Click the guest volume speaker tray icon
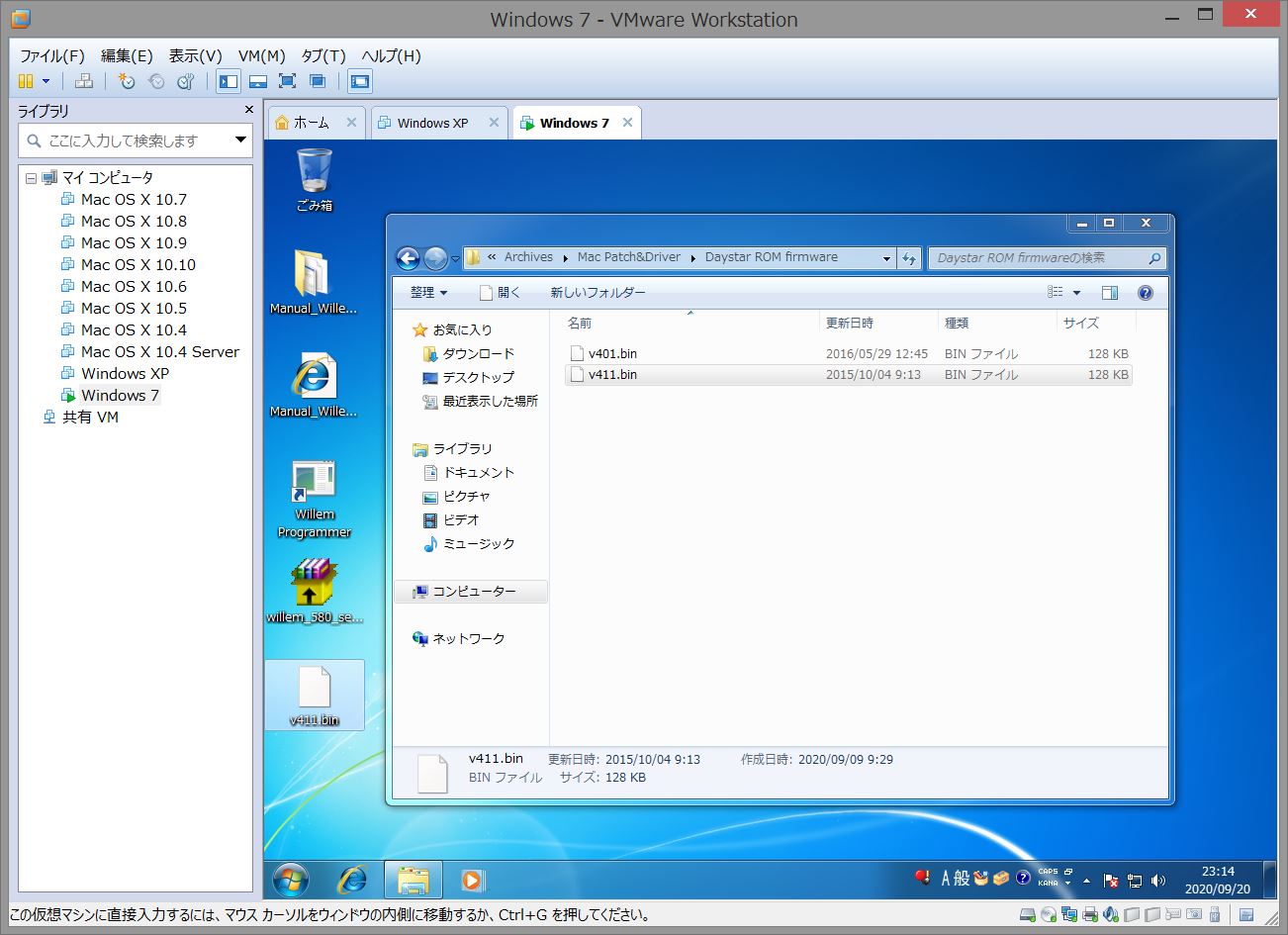Viewport: 1288px width, 935px height. 1157,880
